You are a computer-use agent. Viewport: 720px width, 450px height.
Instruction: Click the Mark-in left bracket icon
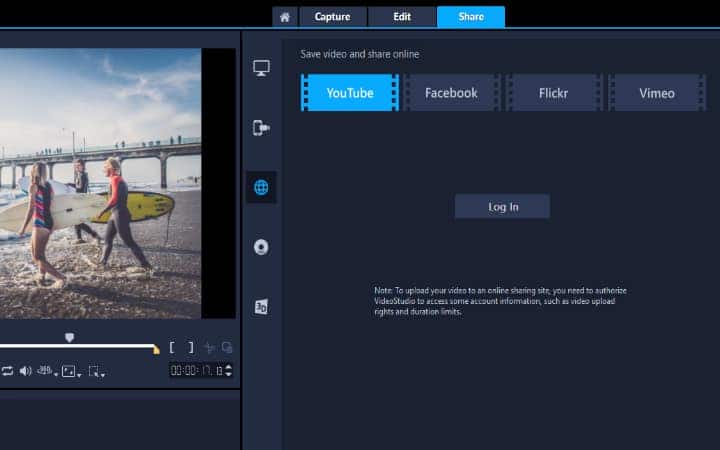pos(173,348)
